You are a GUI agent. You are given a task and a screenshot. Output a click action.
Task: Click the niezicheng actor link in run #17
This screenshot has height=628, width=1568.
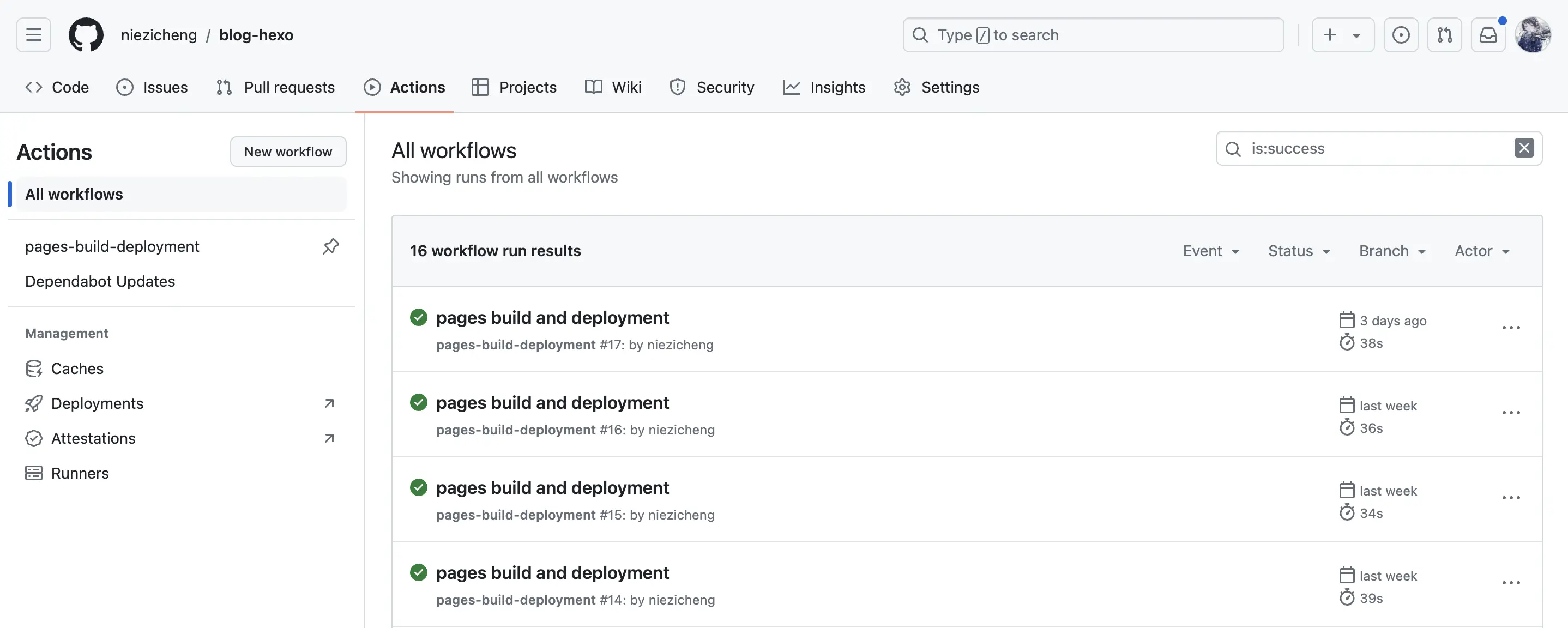pos(680,345)
